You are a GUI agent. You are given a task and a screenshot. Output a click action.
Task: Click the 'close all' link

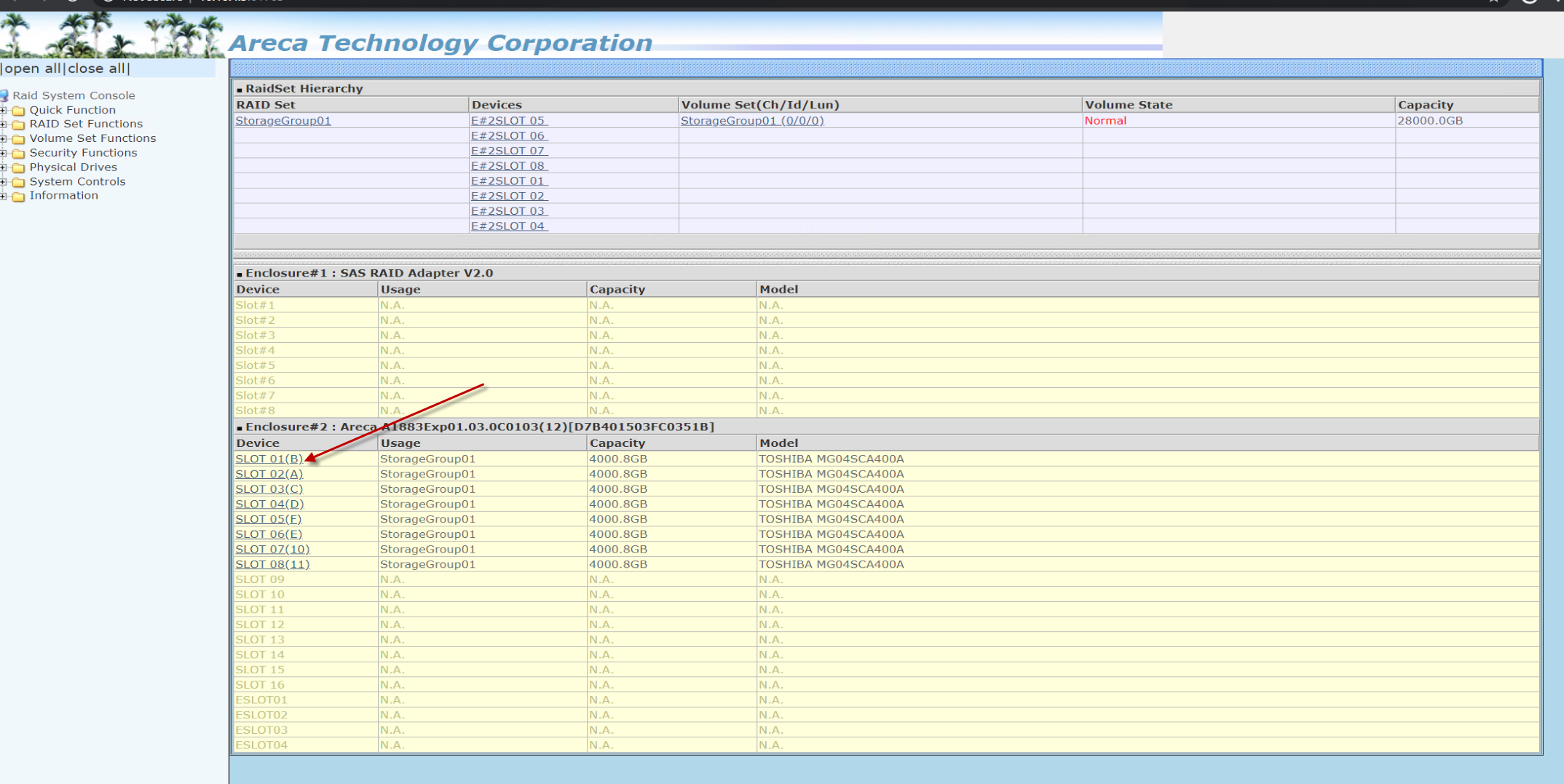click(96, 68)
